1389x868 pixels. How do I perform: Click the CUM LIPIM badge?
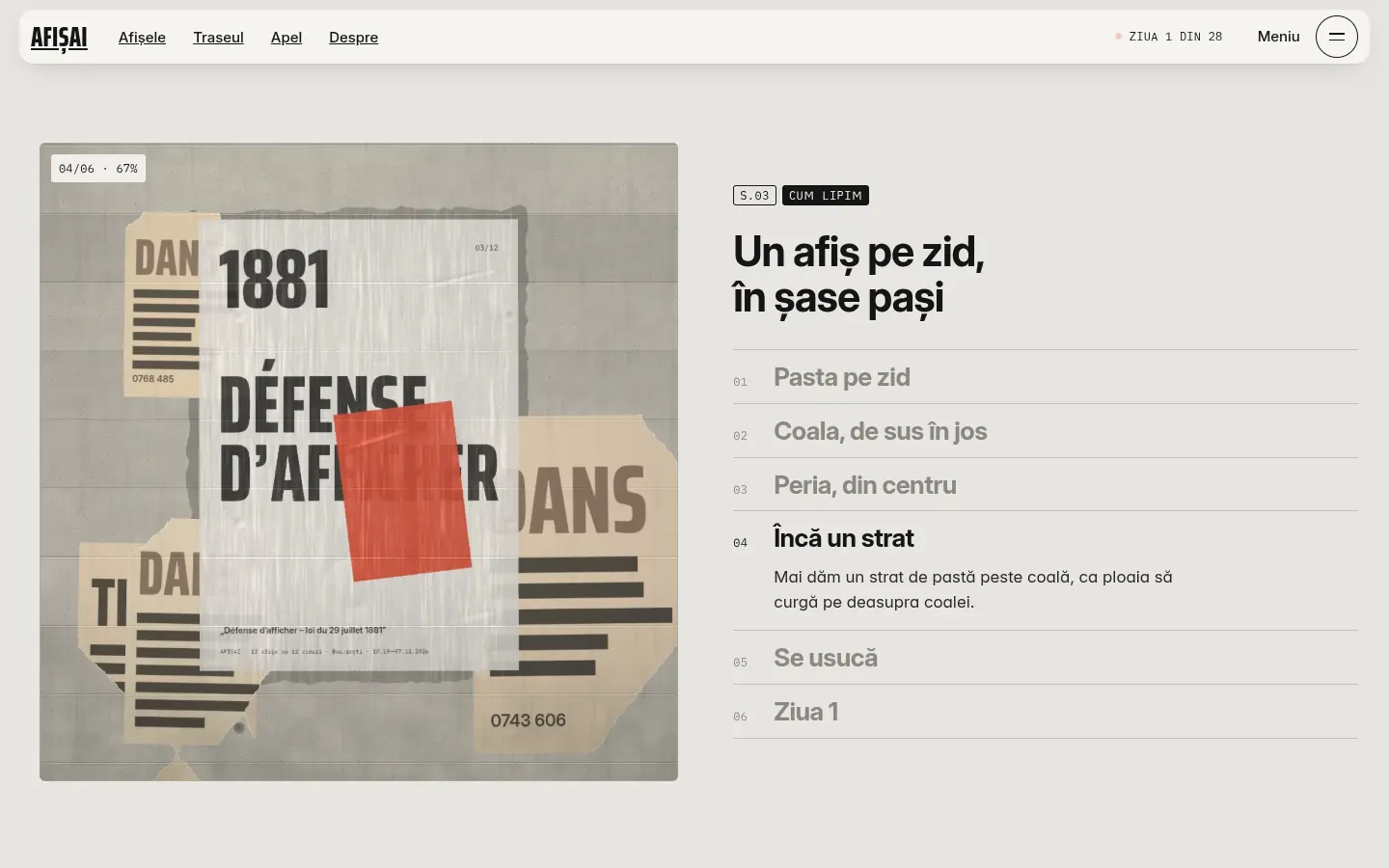tap(826, 196)
